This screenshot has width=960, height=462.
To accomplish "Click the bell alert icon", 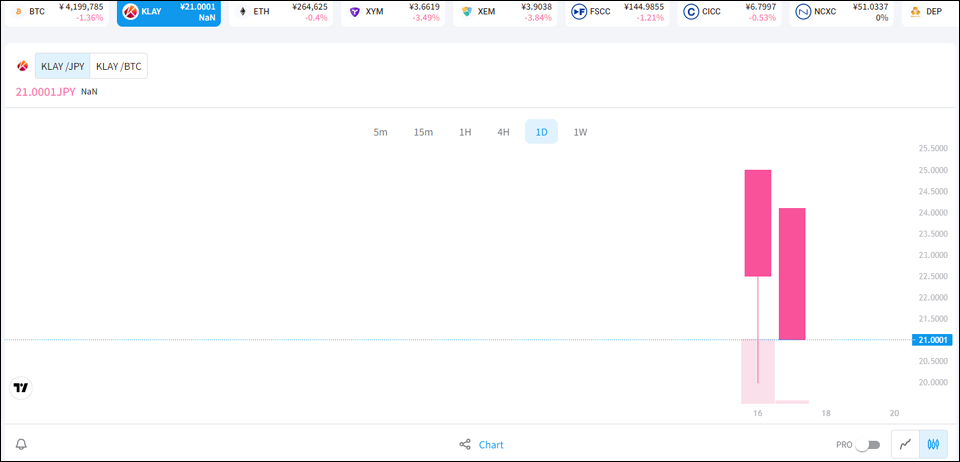I will pyautogui.click(x=21, y=444).
